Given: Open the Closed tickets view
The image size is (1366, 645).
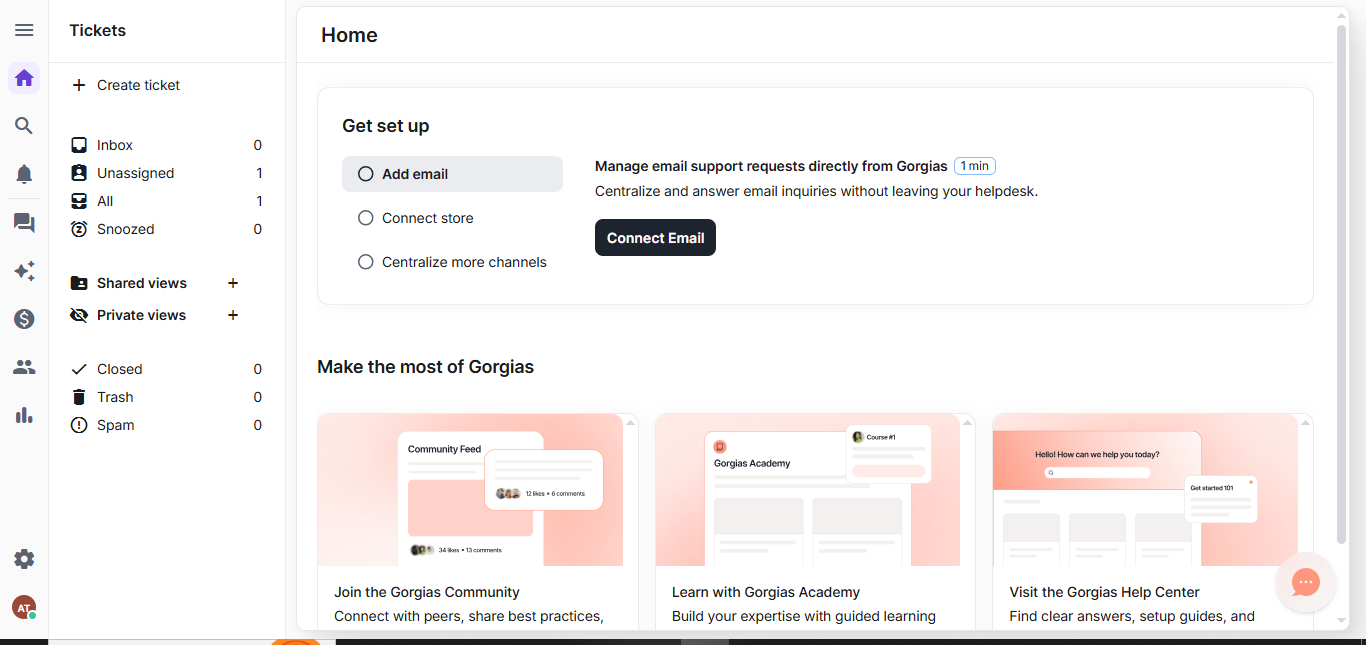Looking at the screenshot, I should (x=167, y=369).
